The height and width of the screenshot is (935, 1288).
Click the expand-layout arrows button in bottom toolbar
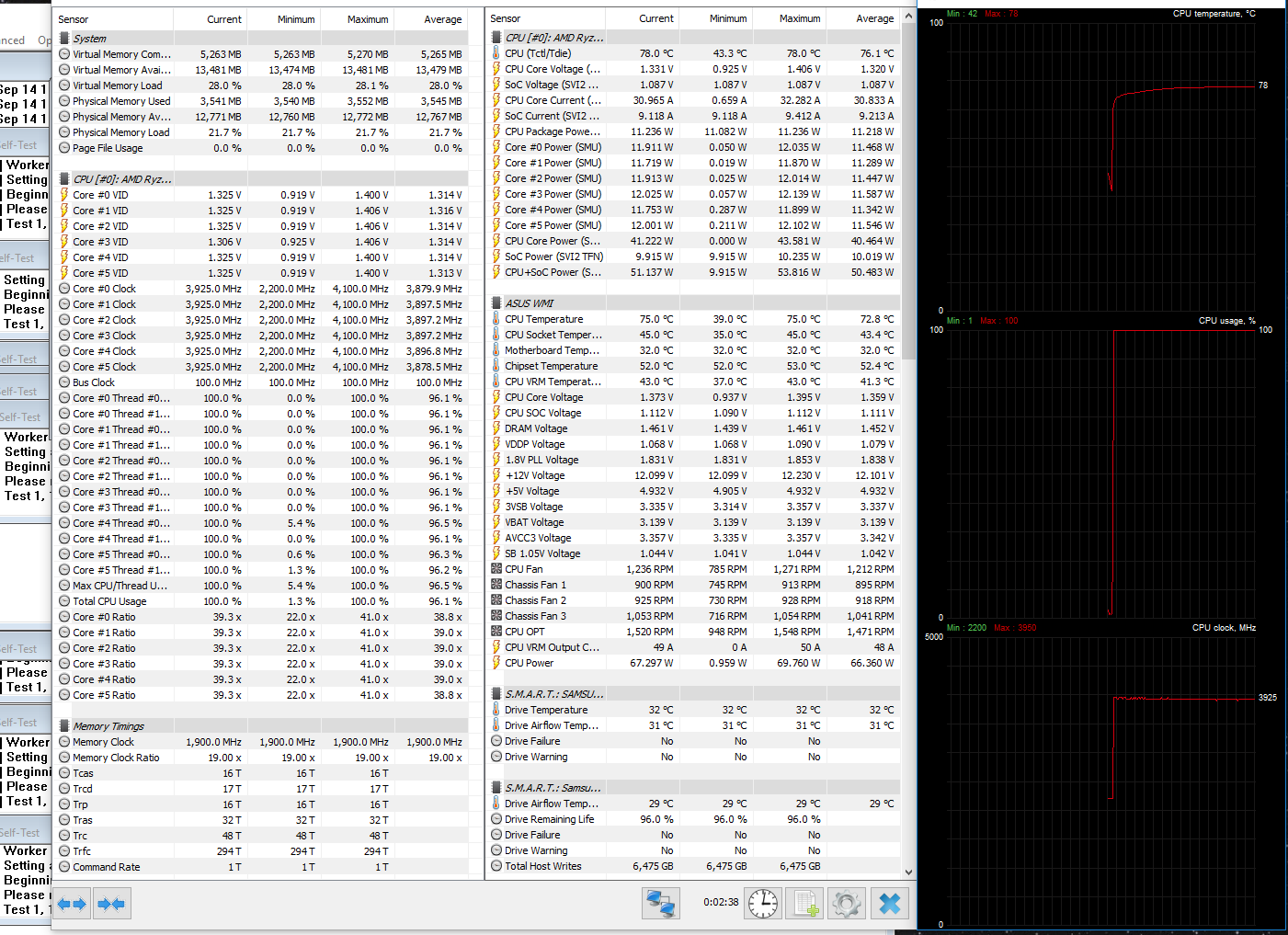[x=72, y=904]
